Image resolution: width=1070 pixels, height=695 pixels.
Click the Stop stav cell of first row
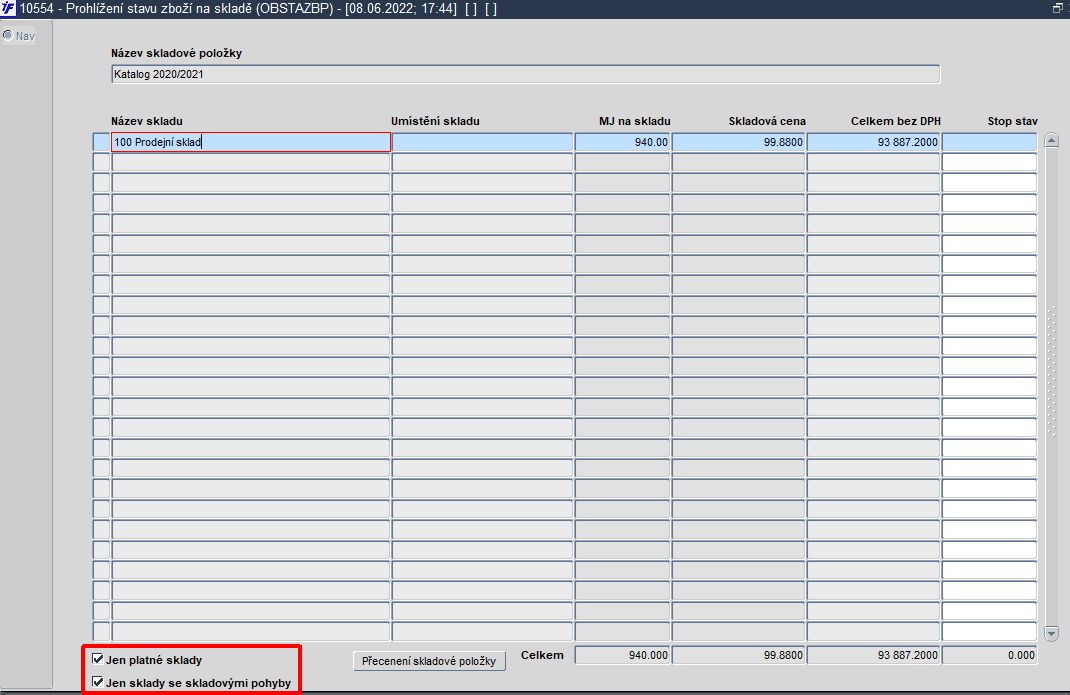pyautogui.click(x=989, y=142)
